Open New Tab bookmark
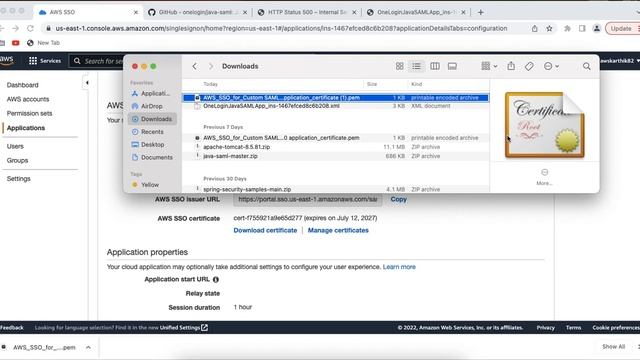The width and height of the screenshot is (640, 360). [43, 43]
